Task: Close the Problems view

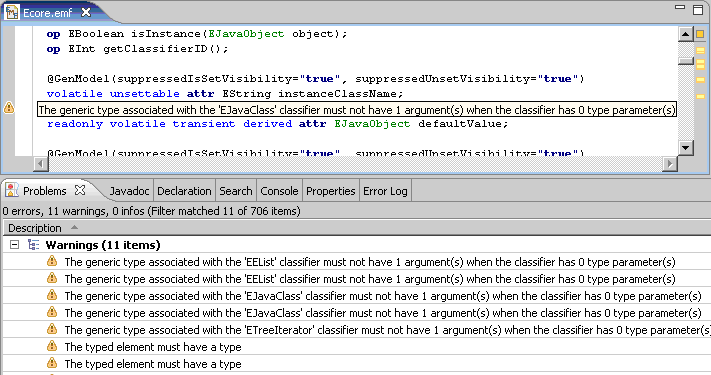Action: click(80, 190)
